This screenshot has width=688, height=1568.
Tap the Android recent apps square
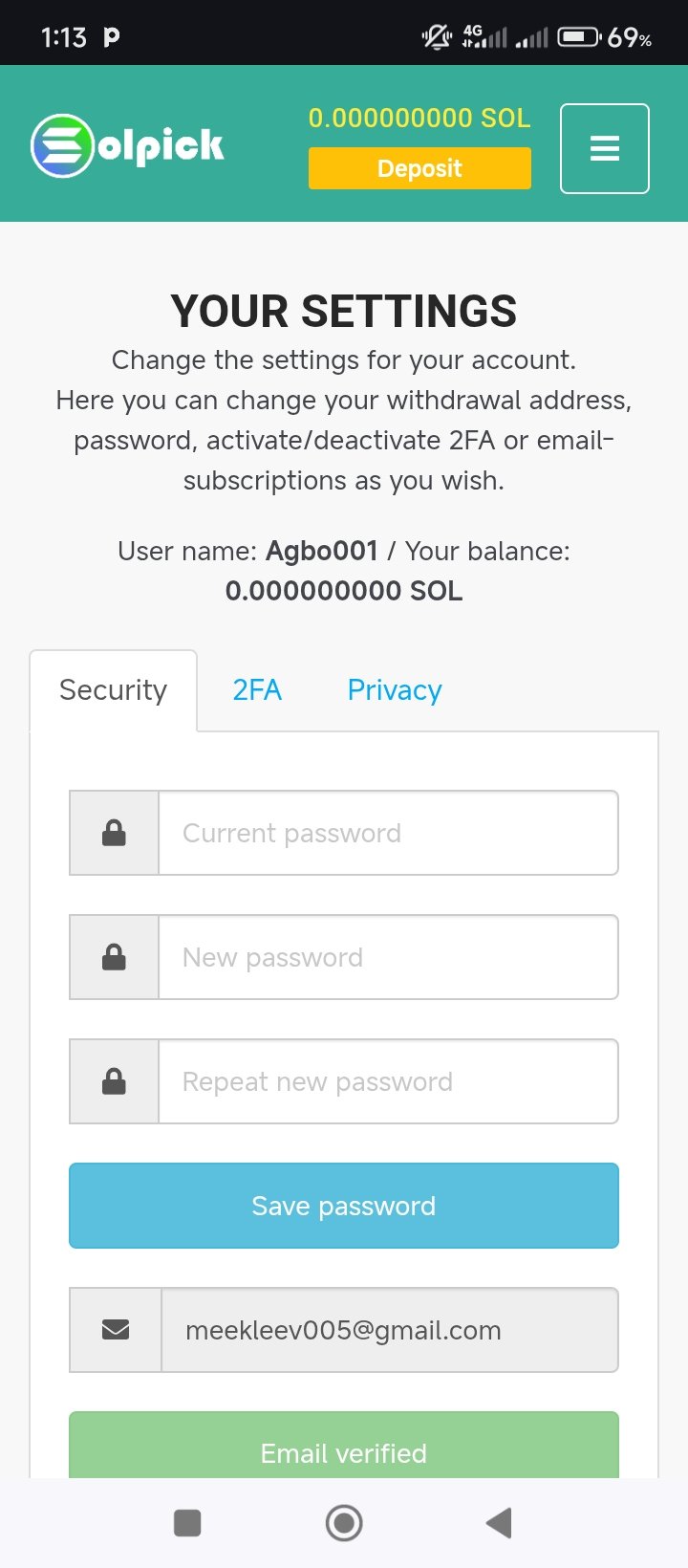(x=187, y=1523)
